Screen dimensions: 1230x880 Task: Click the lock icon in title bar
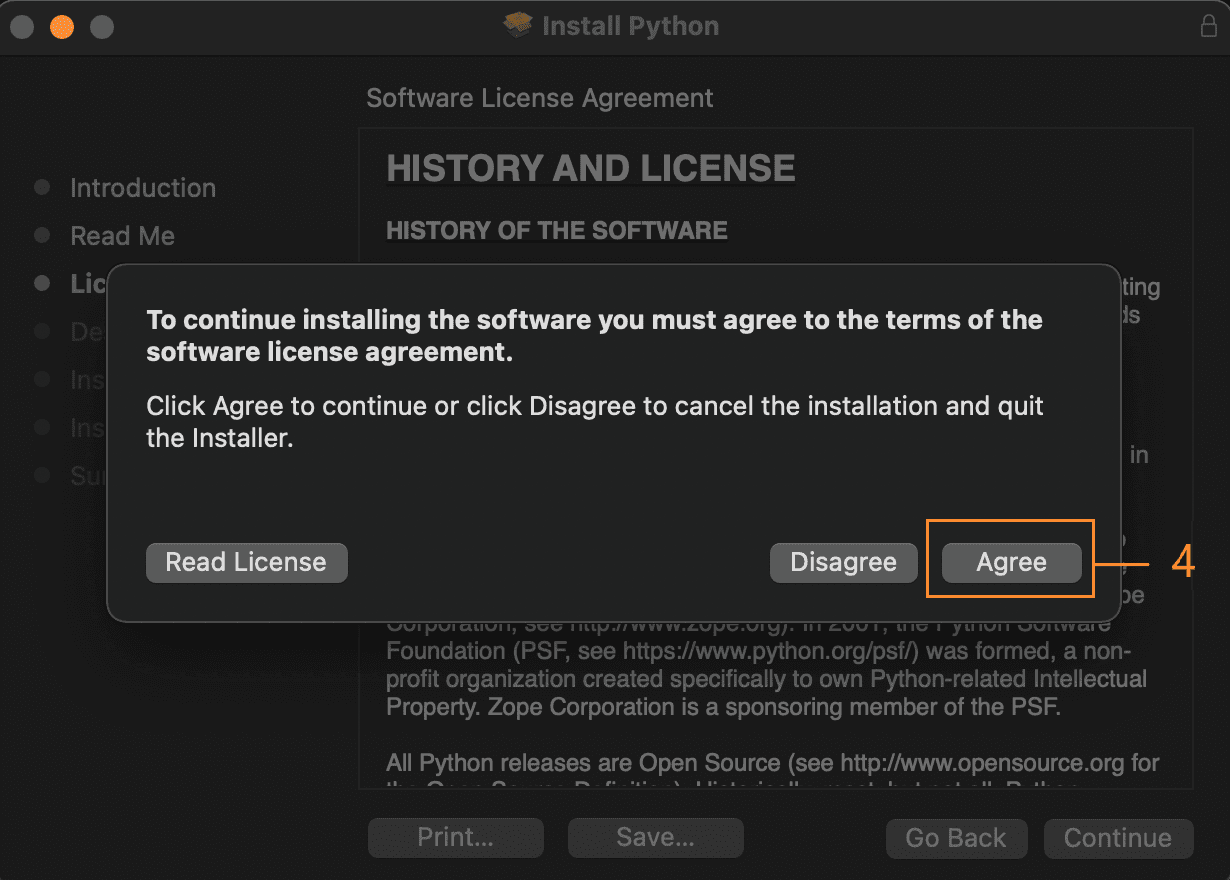(x=1208, y=27)
